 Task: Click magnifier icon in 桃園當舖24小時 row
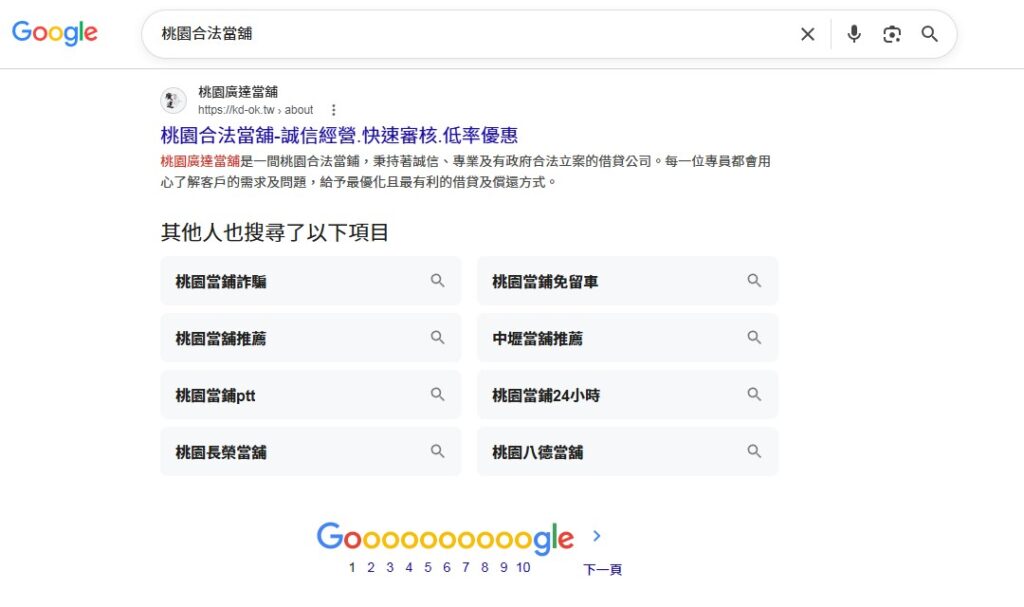(x=754, y=394)
